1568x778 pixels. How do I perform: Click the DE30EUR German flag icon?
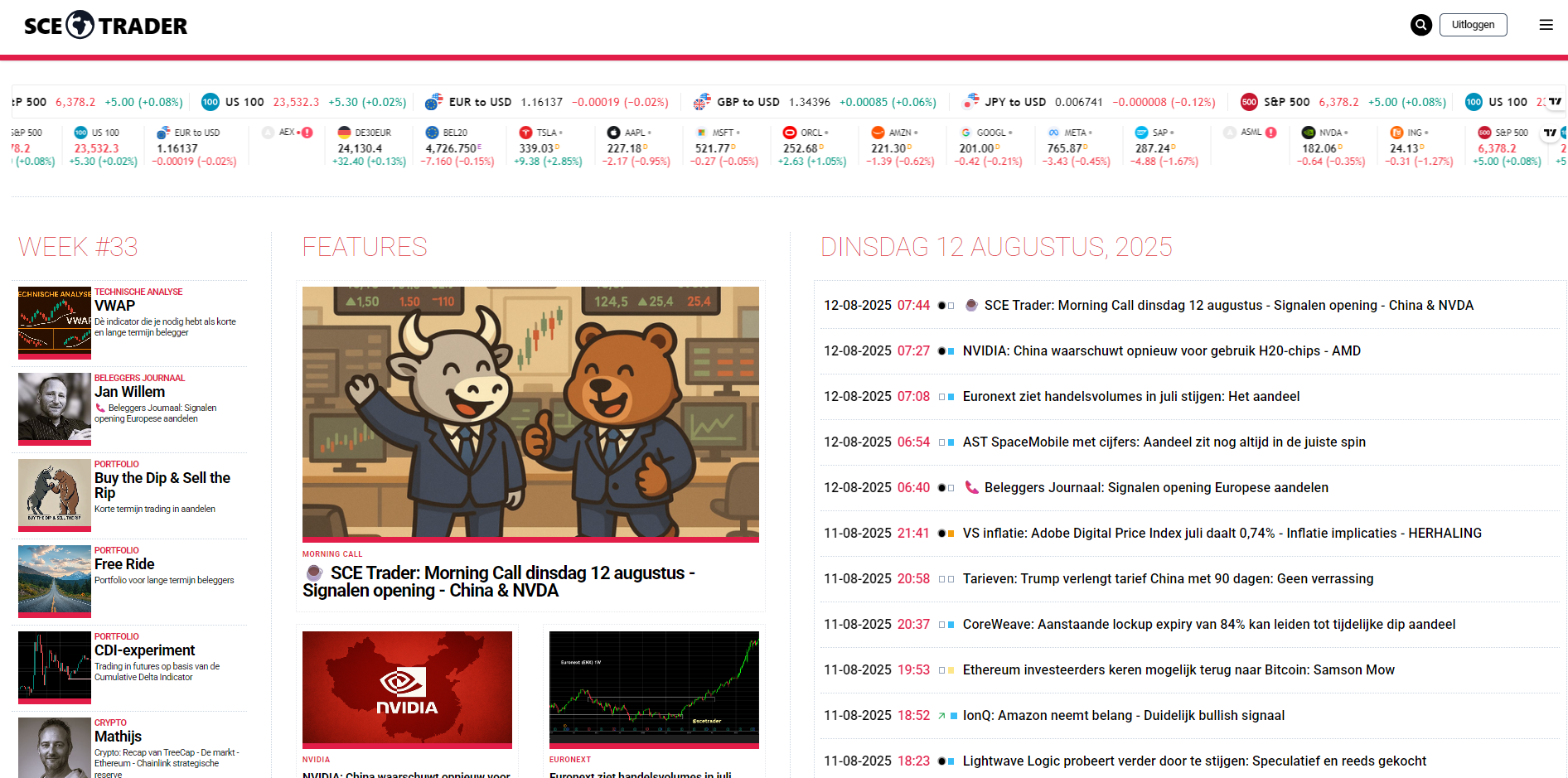coord(345,133)
